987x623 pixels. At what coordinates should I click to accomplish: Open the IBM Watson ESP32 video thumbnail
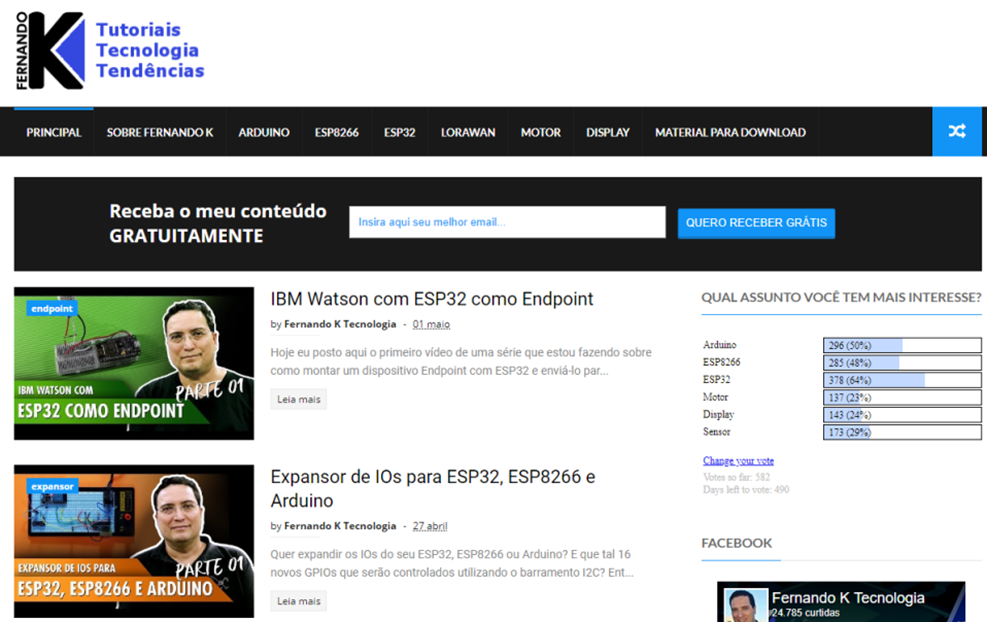click(134, 363)
